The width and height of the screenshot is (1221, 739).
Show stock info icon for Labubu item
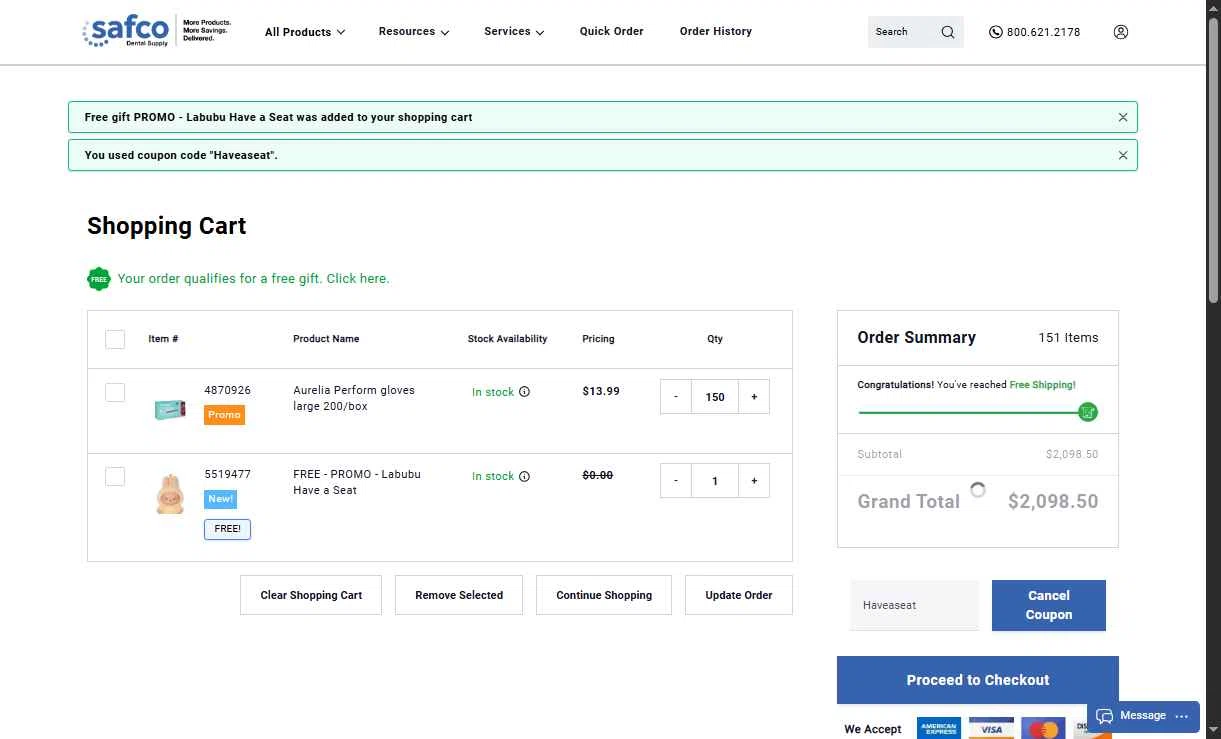point(524,476)
